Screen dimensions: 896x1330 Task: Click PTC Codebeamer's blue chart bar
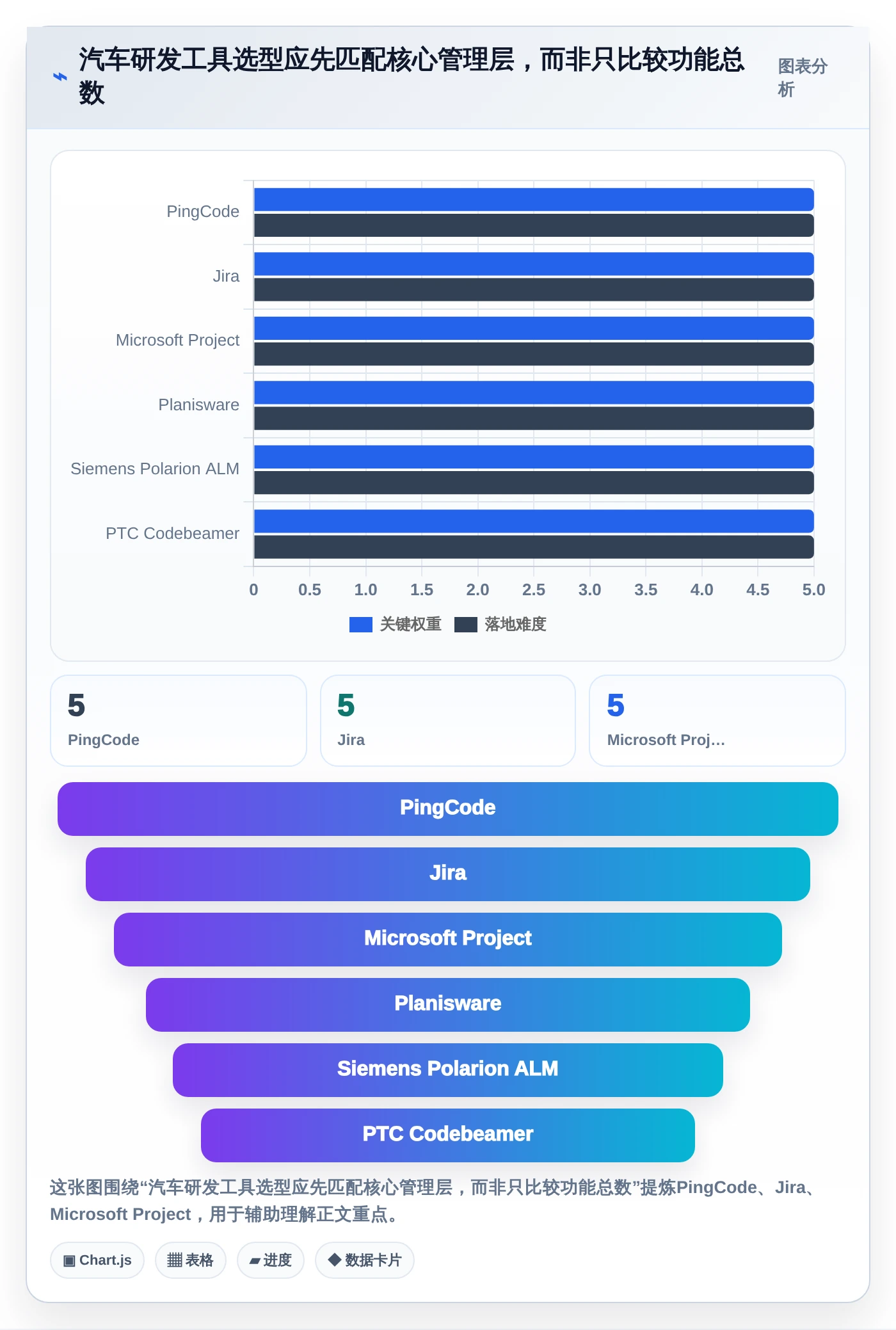tap(534, 521)
